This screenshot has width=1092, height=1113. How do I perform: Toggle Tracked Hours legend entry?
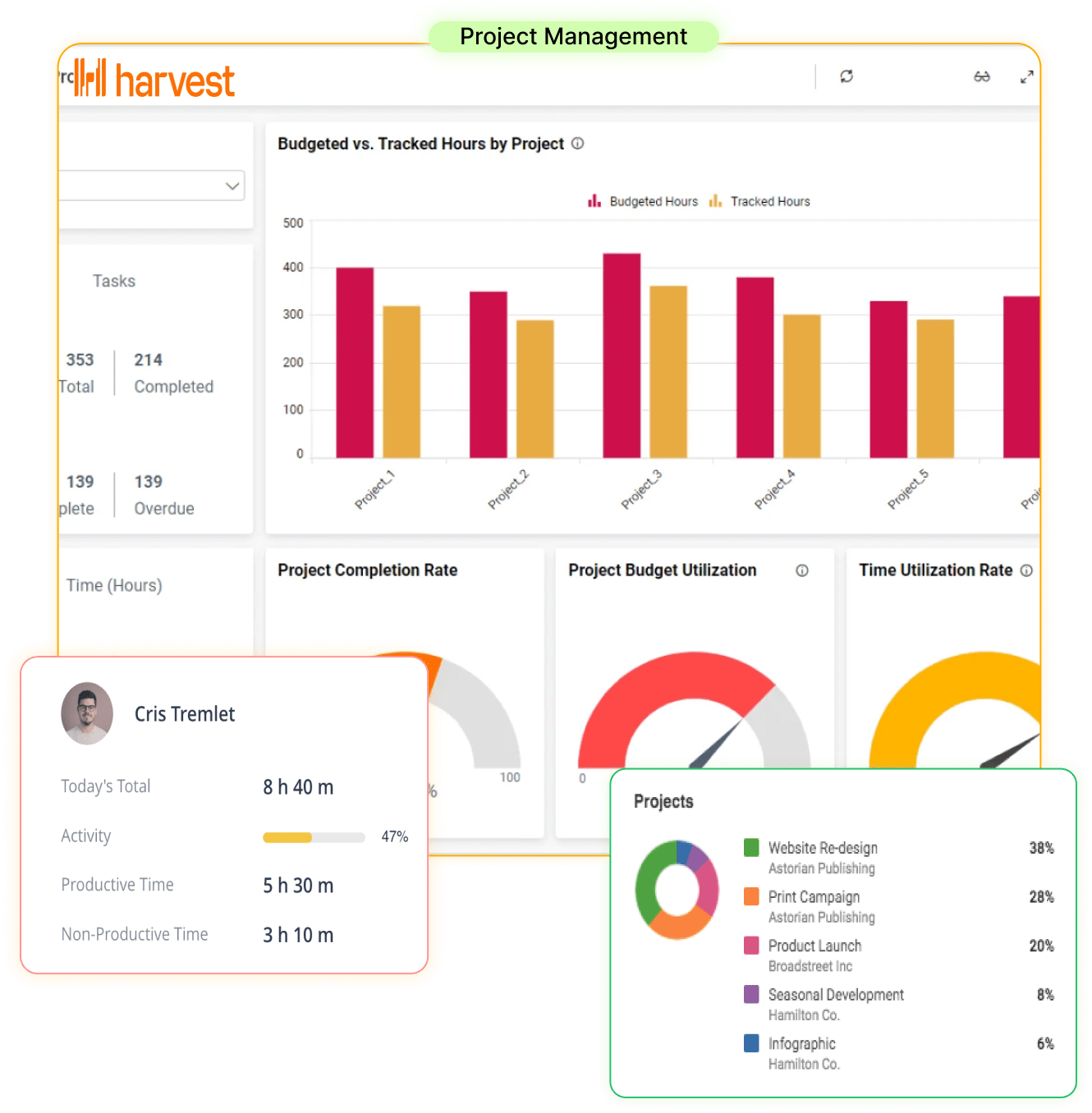coord(759,201)
